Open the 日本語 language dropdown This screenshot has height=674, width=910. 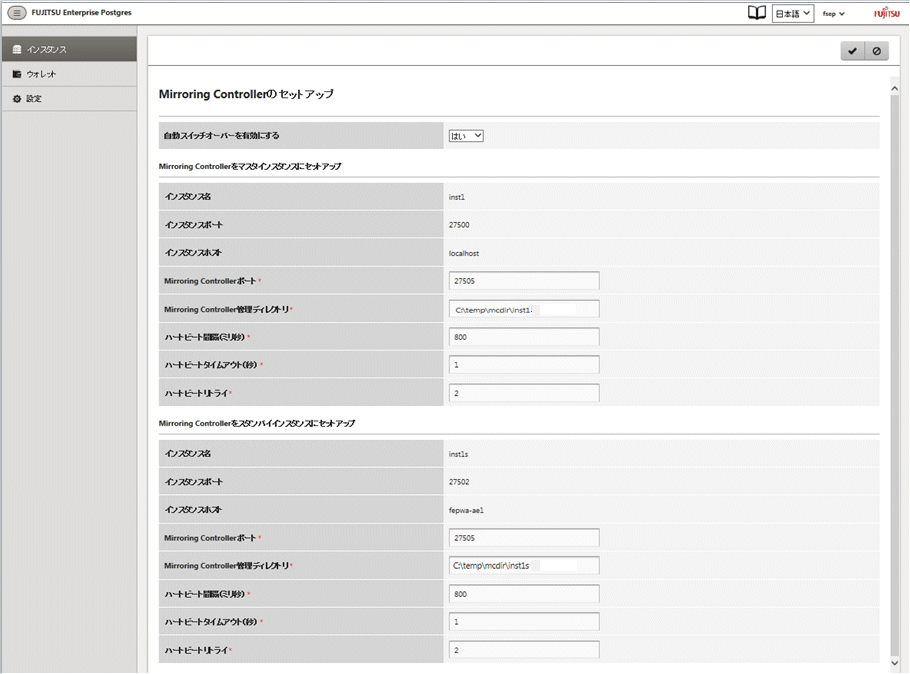coord(793,13)
